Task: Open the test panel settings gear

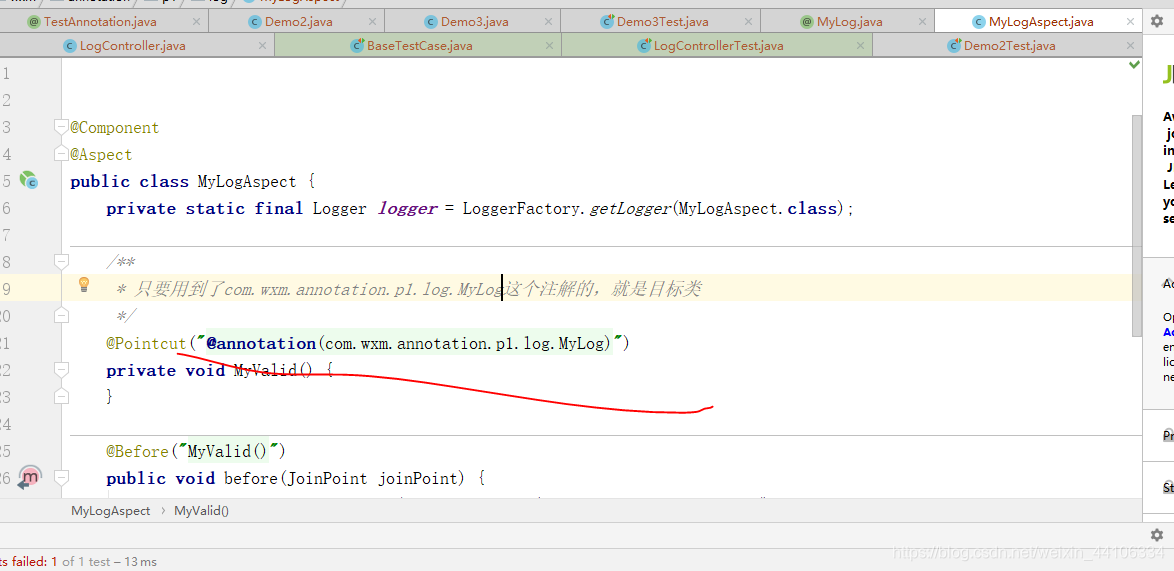Action: [1157, 534]
